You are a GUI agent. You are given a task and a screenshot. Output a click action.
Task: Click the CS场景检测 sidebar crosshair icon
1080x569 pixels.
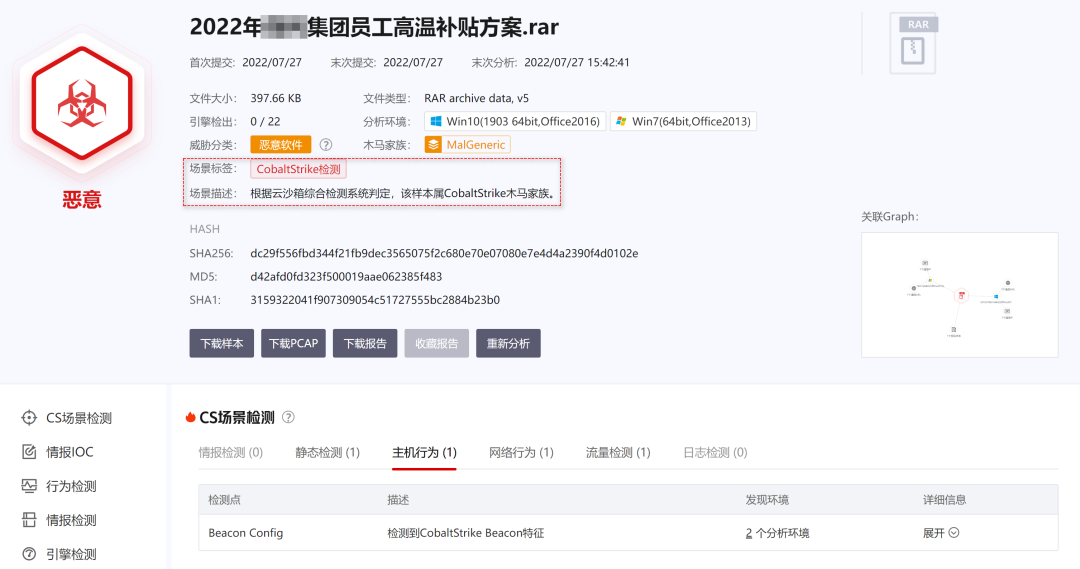[x=29, y=417]
